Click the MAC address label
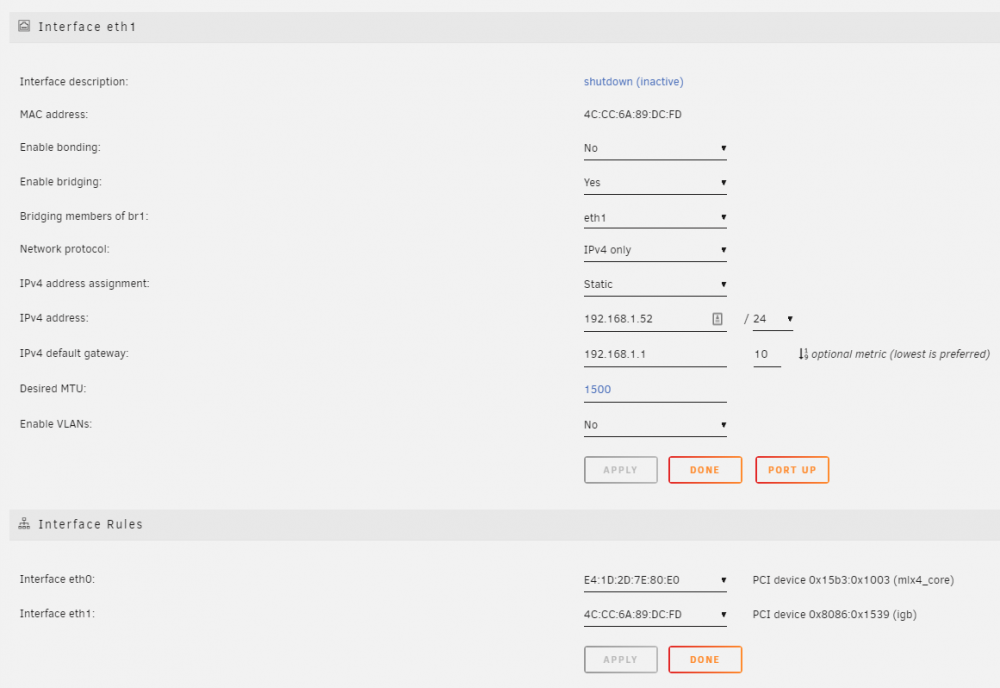1000x688 pixels. pyautogui.click(x=54, y=115)
